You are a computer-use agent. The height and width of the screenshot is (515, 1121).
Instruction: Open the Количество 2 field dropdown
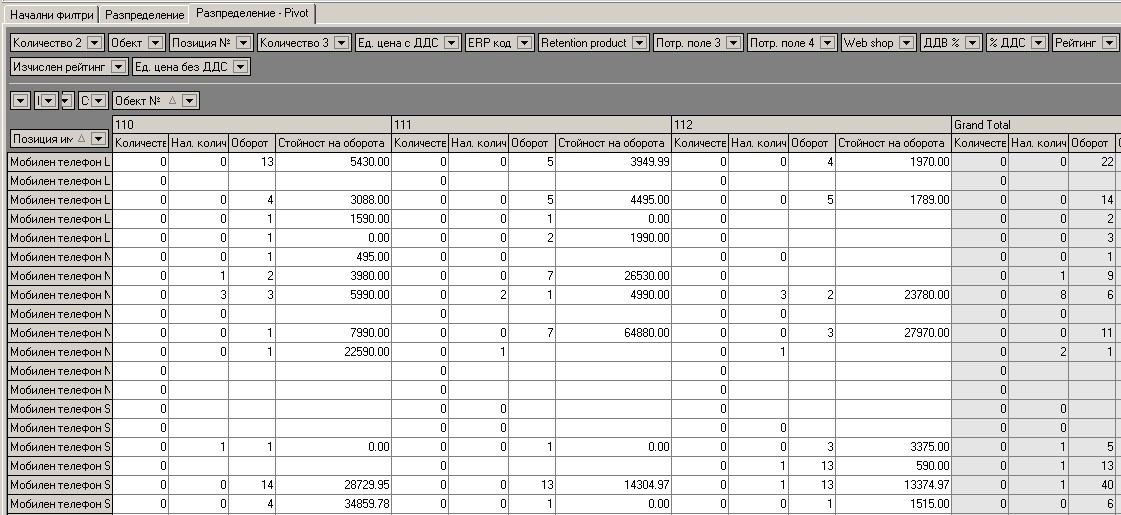94,43
